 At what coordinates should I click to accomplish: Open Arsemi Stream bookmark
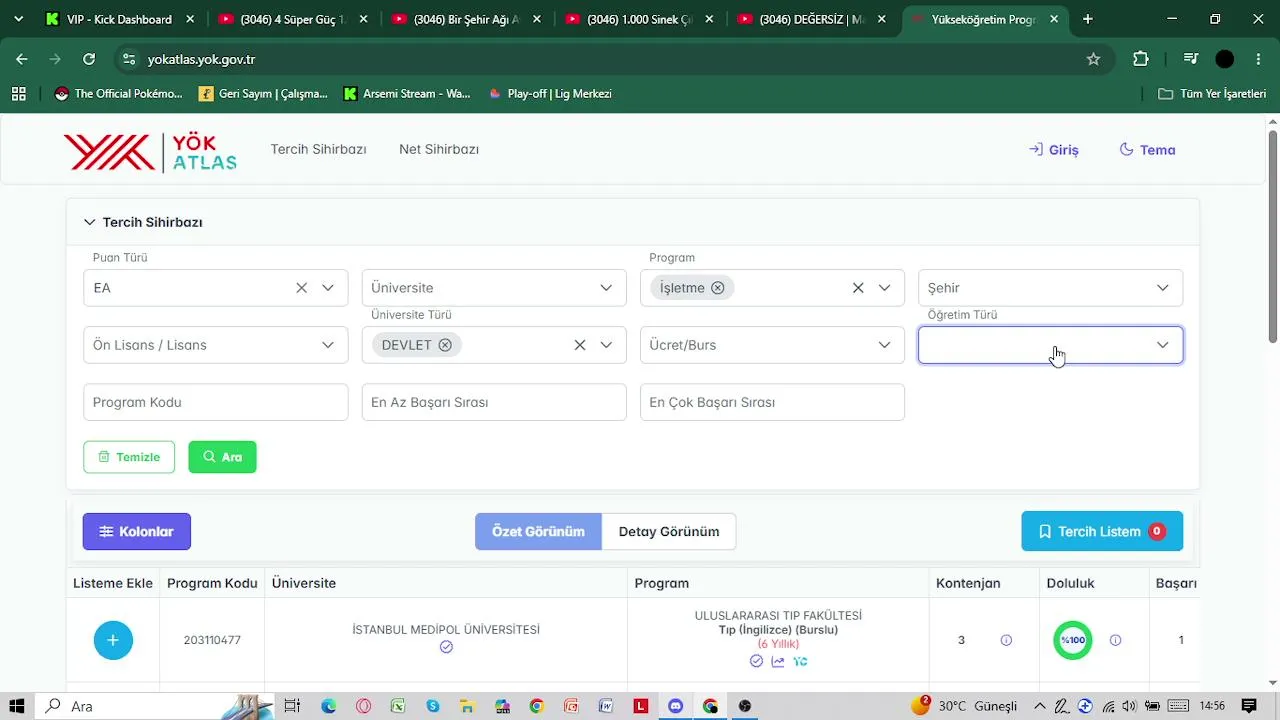point(407,94)
